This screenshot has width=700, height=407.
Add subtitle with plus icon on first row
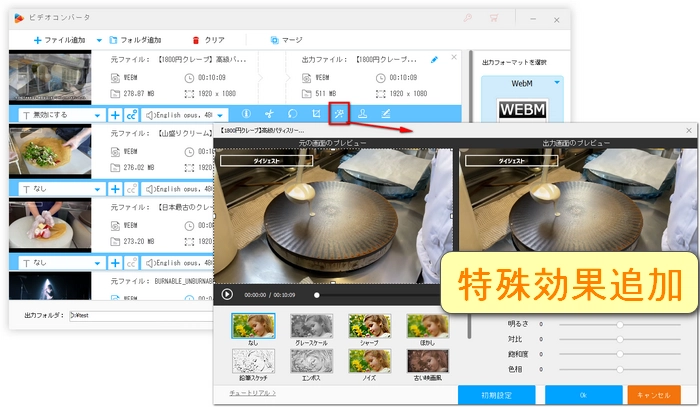(115, 115)
